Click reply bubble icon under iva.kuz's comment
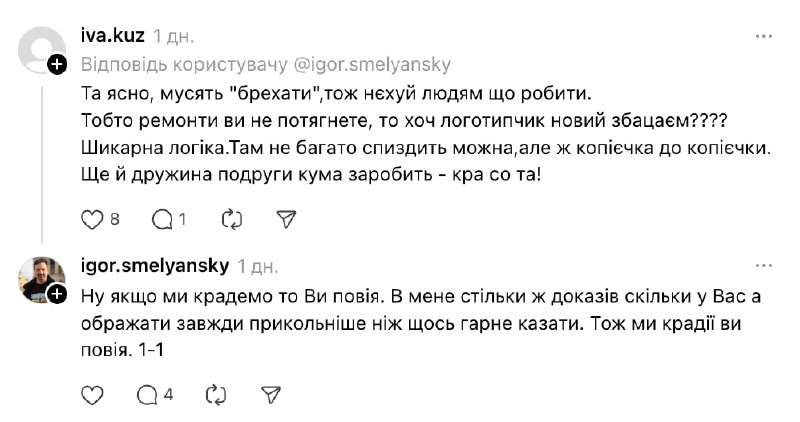Image resolution: width=800 pixels, height=422 pixels. pyautogui.click(x=161, y=218)
